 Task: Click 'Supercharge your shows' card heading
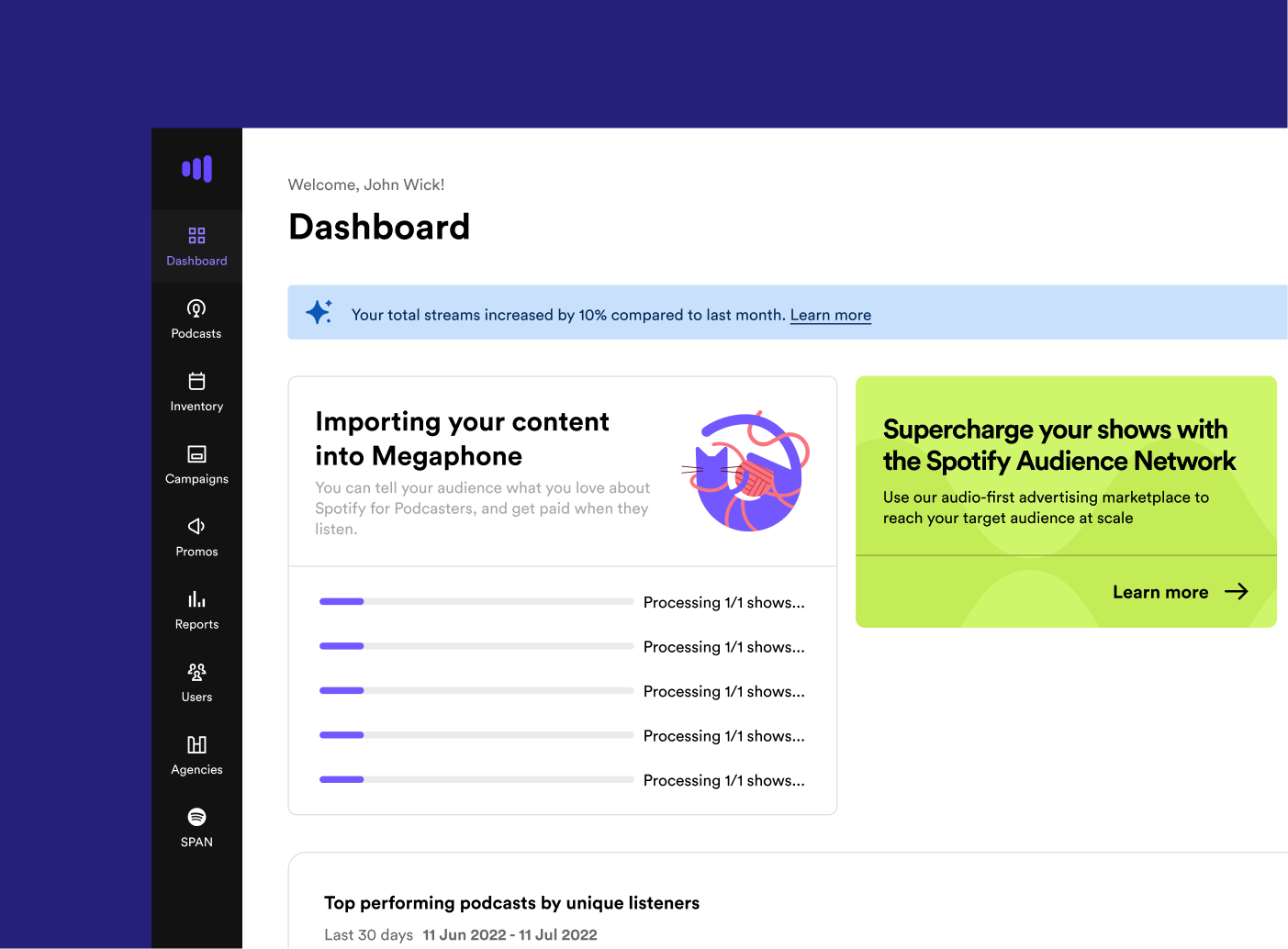[1059, 445]
